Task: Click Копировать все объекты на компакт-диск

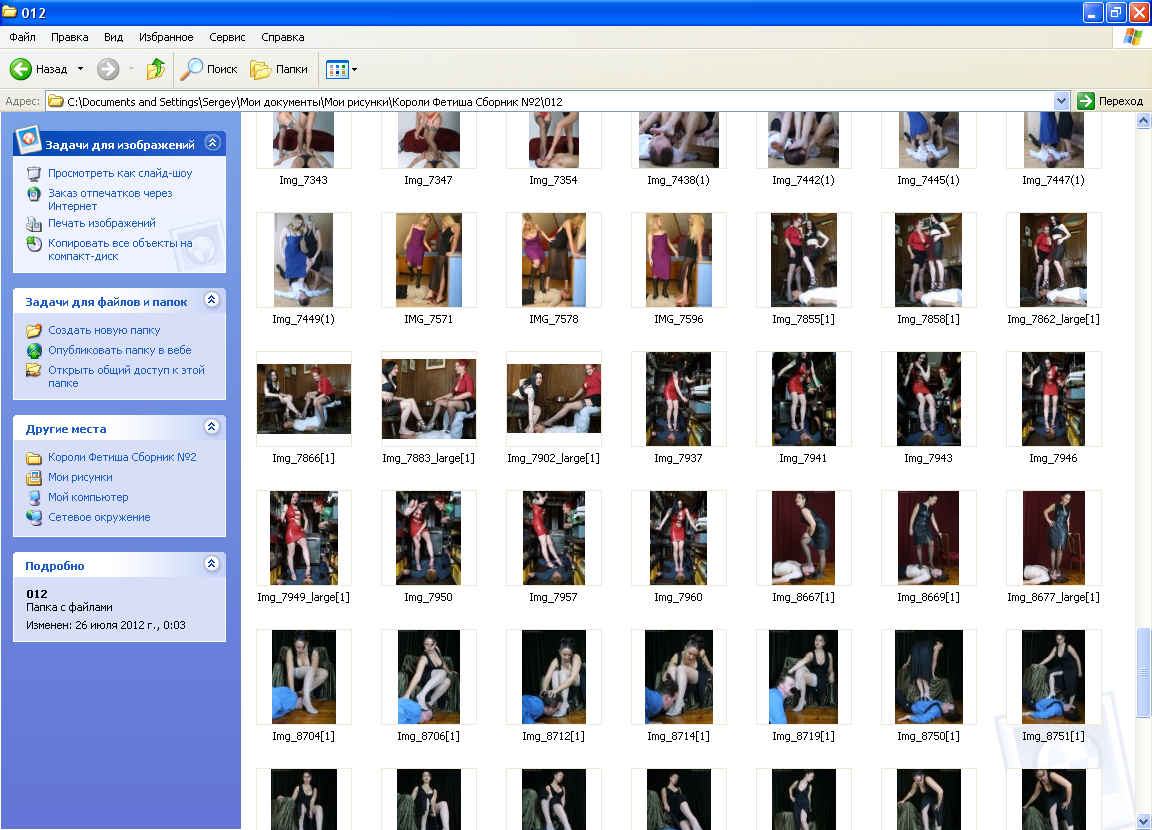Action: coord(120,250)
